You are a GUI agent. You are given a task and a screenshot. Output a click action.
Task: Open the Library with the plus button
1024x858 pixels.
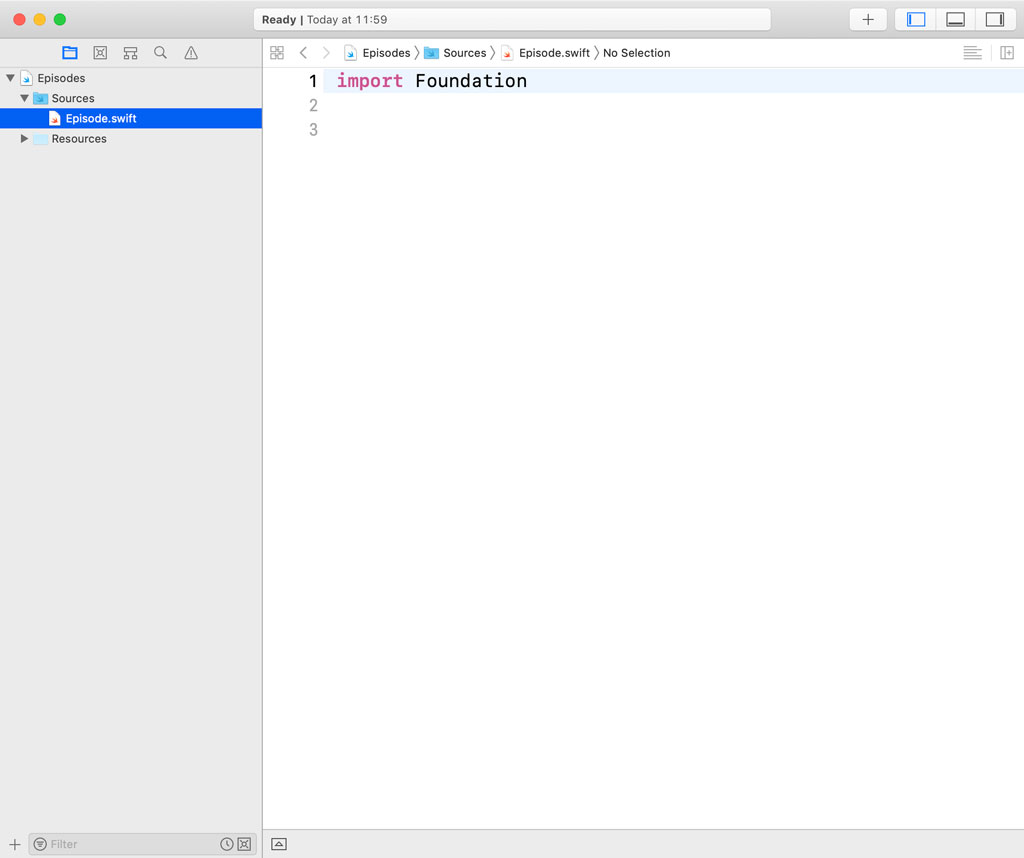tap(867, 19)
